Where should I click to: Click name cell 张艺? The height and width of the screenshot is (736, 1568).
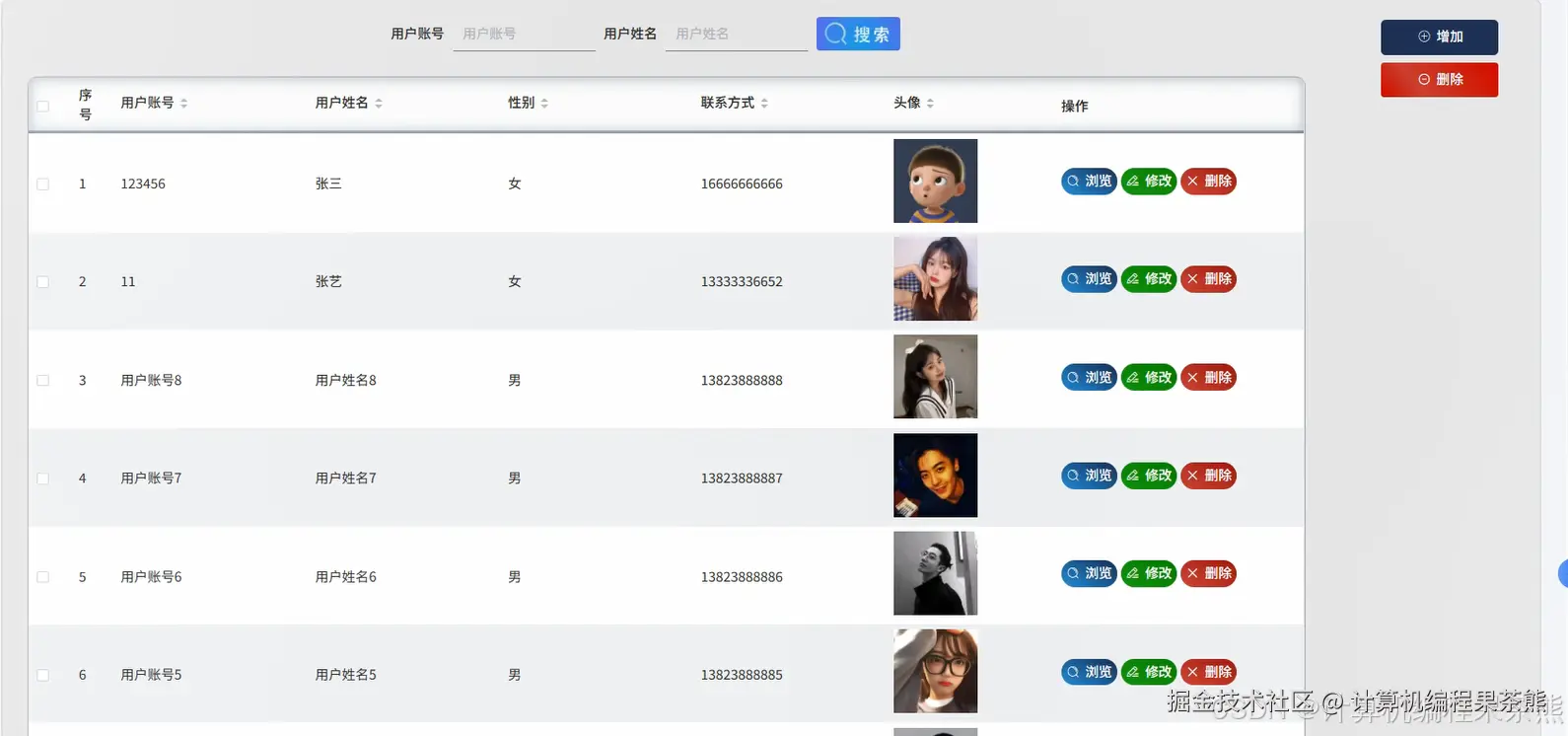(x=328, y=282)
